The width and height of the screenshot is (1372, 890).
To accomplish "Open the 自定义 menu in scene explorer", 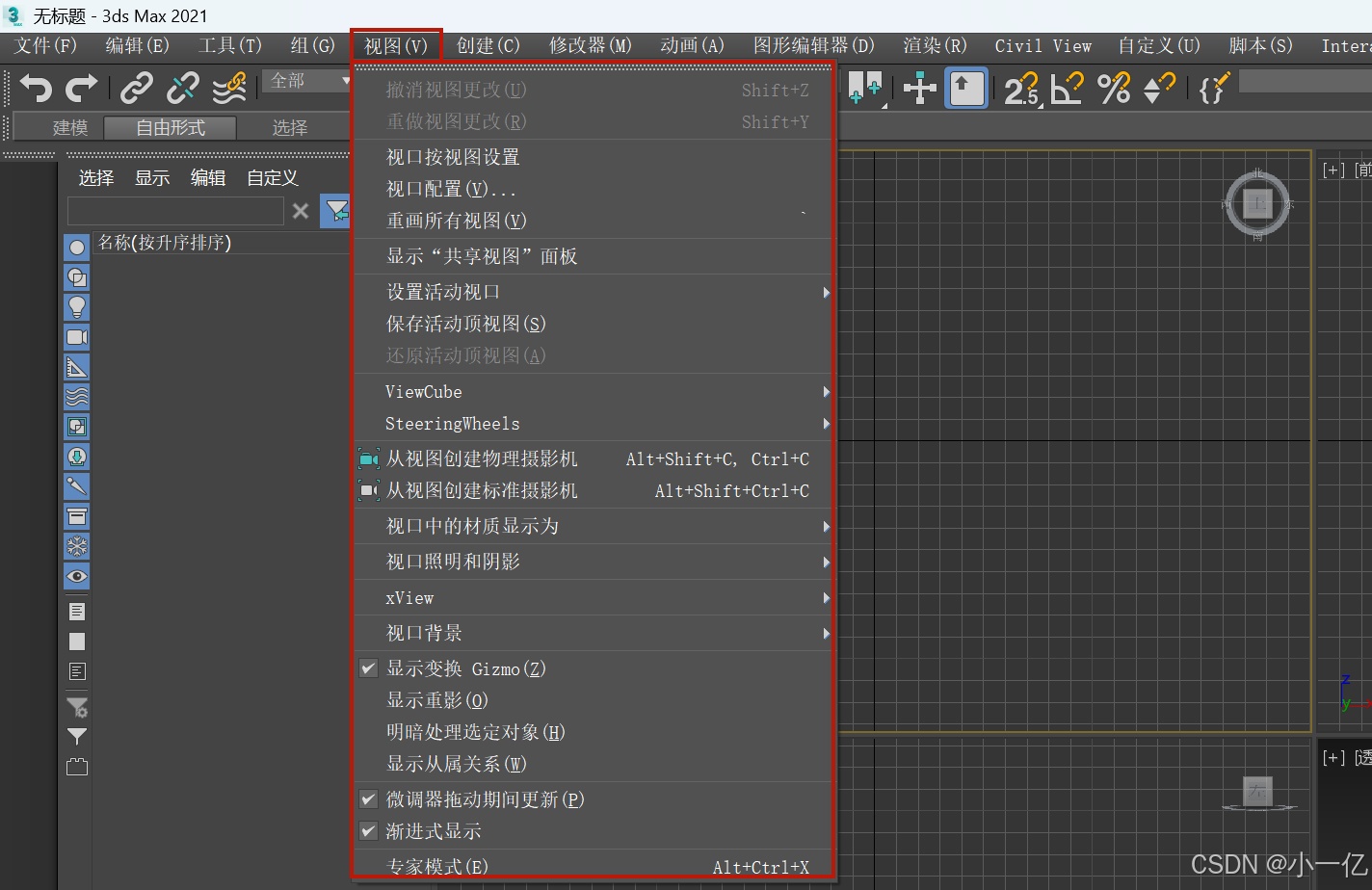I will tap(273, 178).
